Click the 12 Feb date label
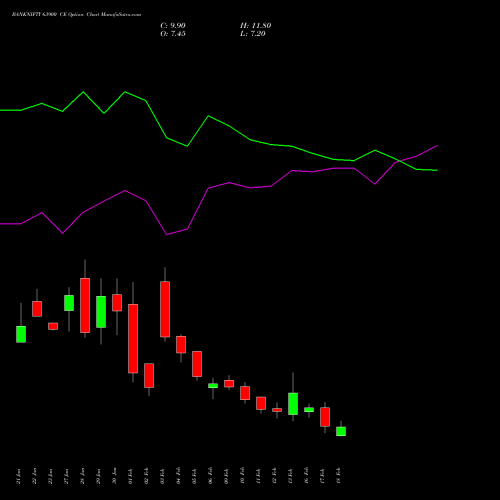 coord(275,476)
